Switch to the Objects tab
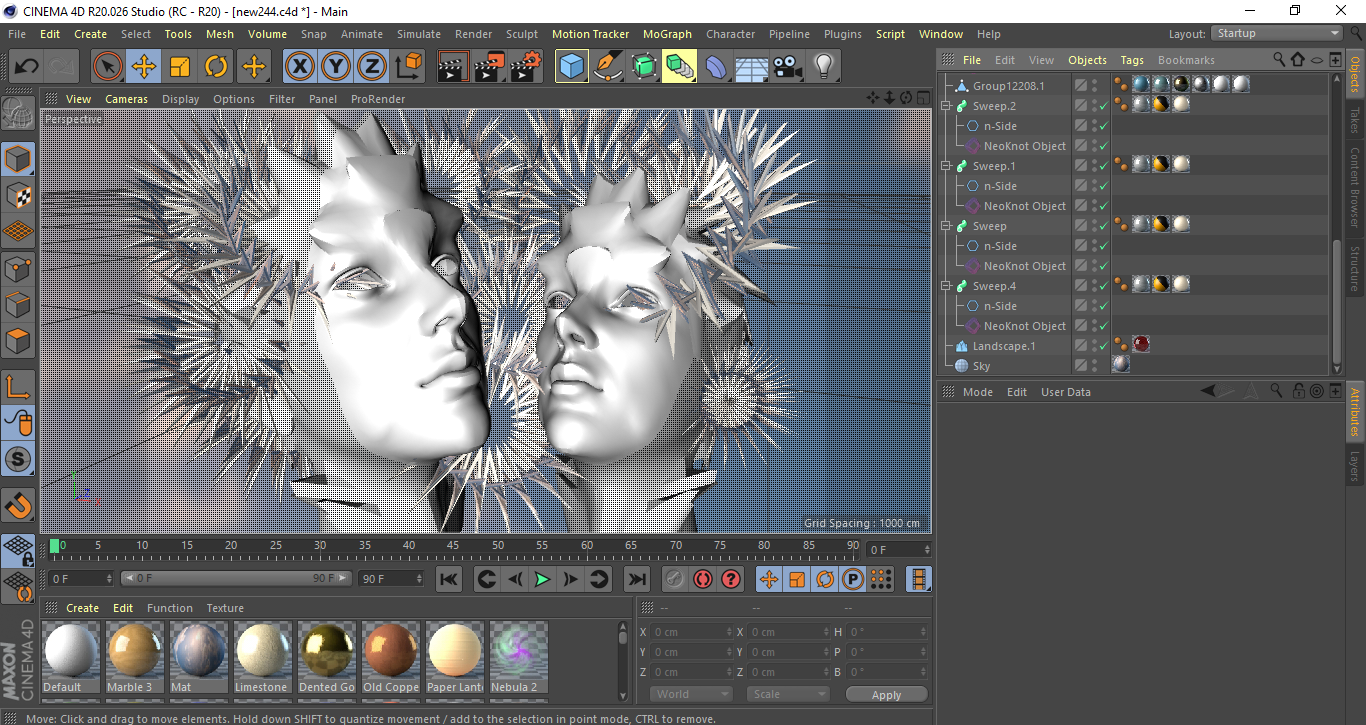 (1087, 60)
